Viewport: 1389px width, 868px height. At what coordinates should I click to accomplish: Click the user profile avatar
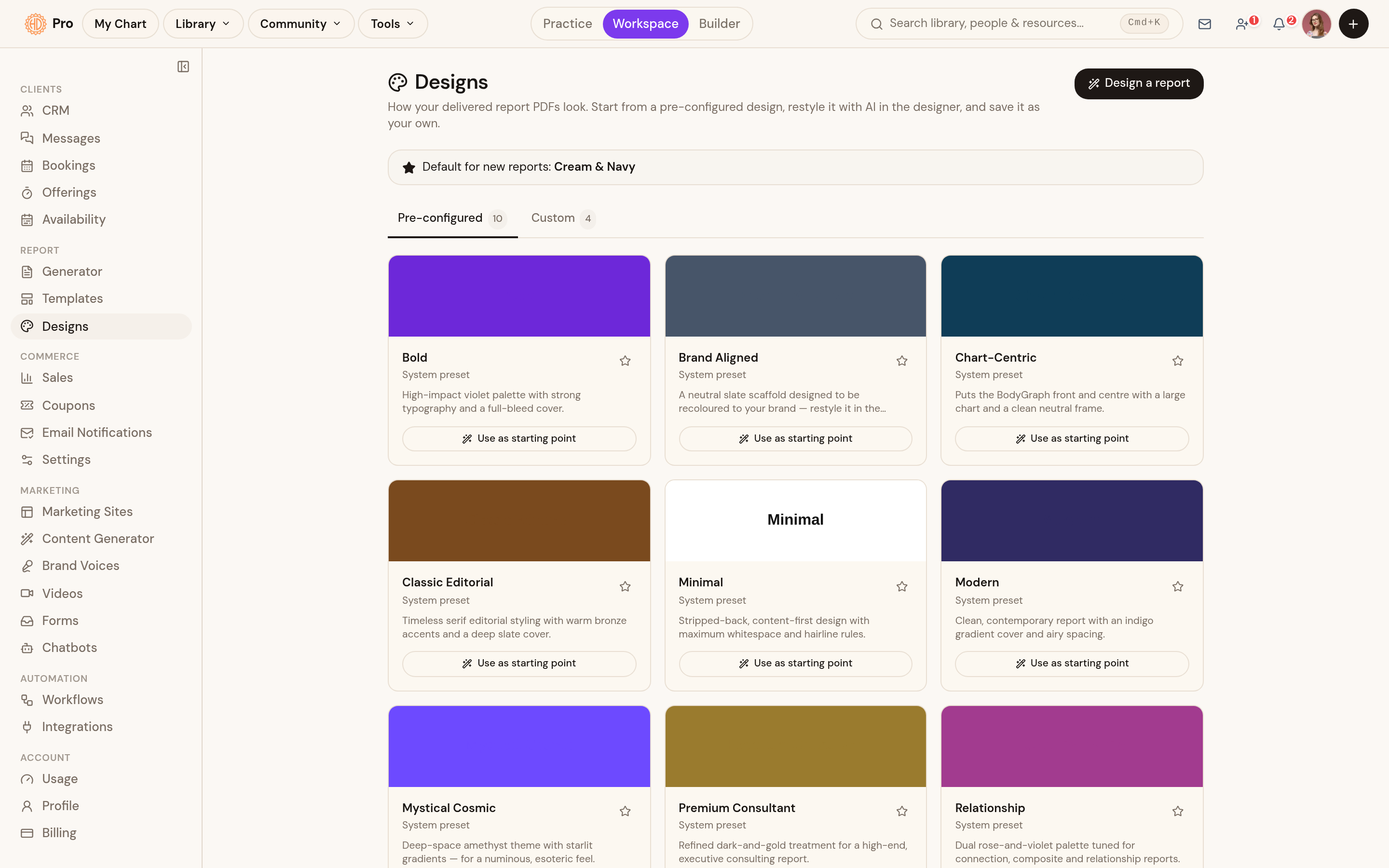1316,24
